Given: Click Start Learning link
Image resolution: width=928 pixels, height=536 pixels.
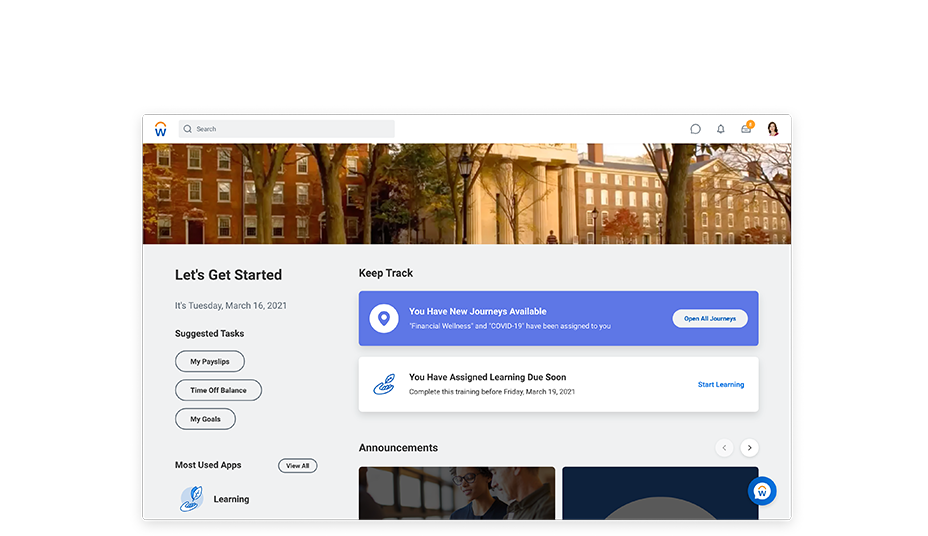Looking at the screenshot, I should point(721,385).
